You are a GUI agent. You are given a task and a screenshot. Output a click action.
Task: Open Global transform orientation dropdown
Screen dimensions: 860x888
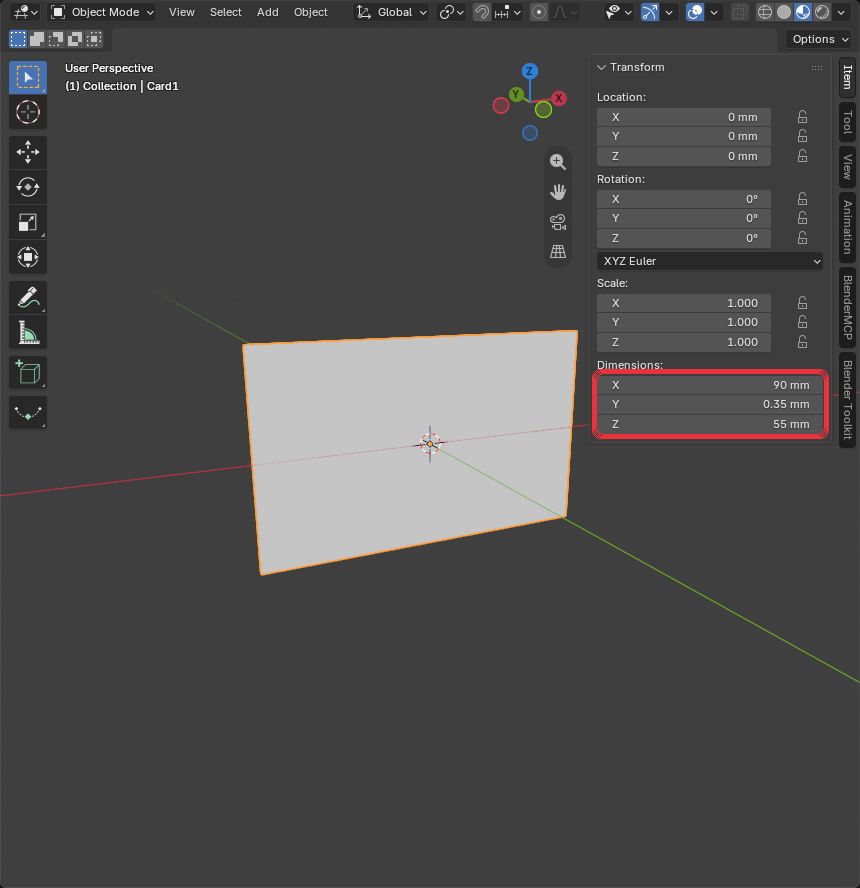pos(391,12)
